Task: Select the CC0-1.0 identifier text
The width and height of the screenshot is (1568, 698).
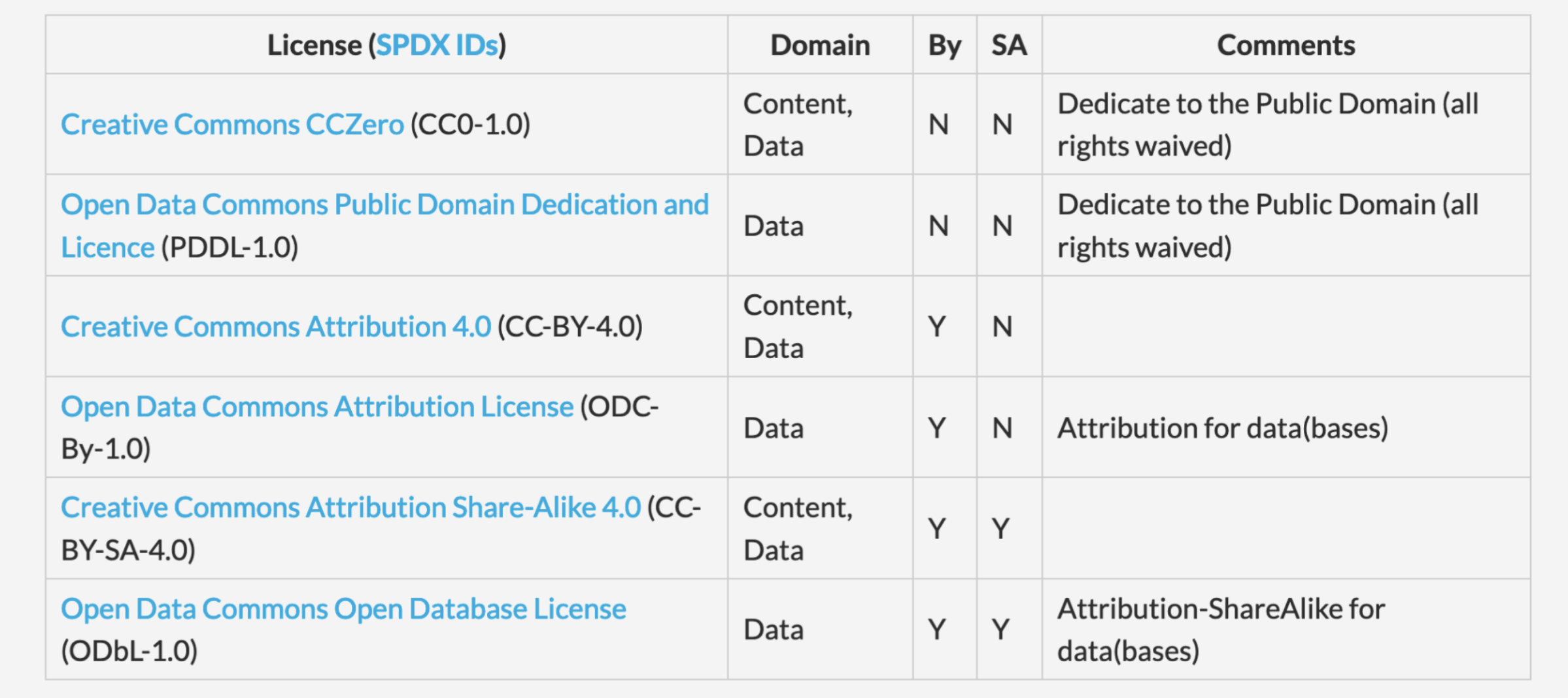Action: (470, 124)
